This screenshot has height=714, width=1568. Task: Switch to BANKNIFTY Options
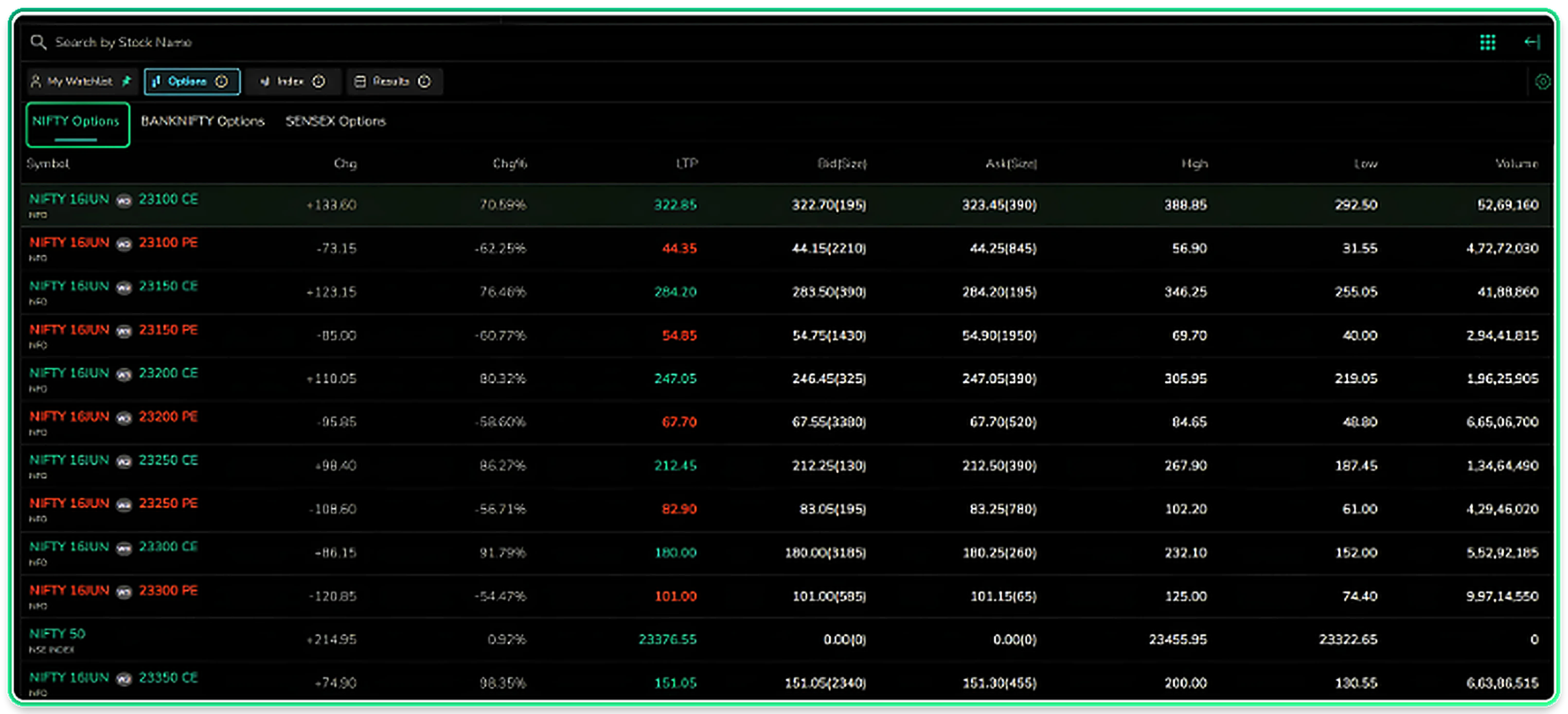pos(203,121)
